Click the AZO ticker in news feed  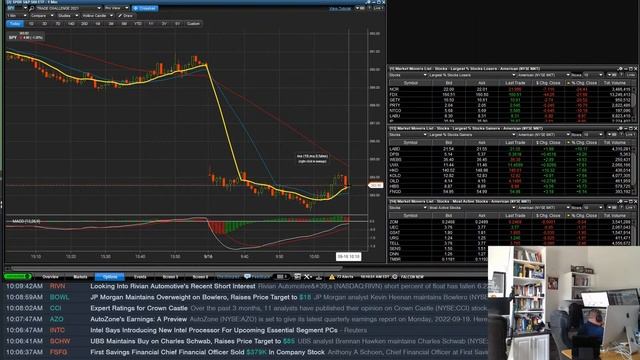click(x=57, y=319)
